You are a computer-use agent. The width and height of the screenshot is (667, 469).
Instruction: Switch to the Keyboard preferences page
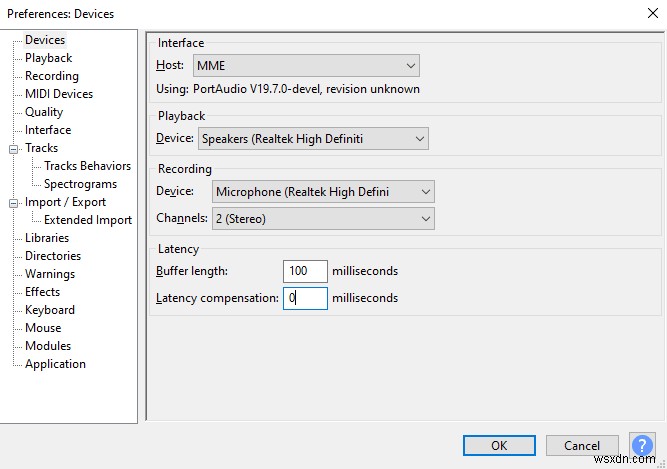(x=50, y=310)
